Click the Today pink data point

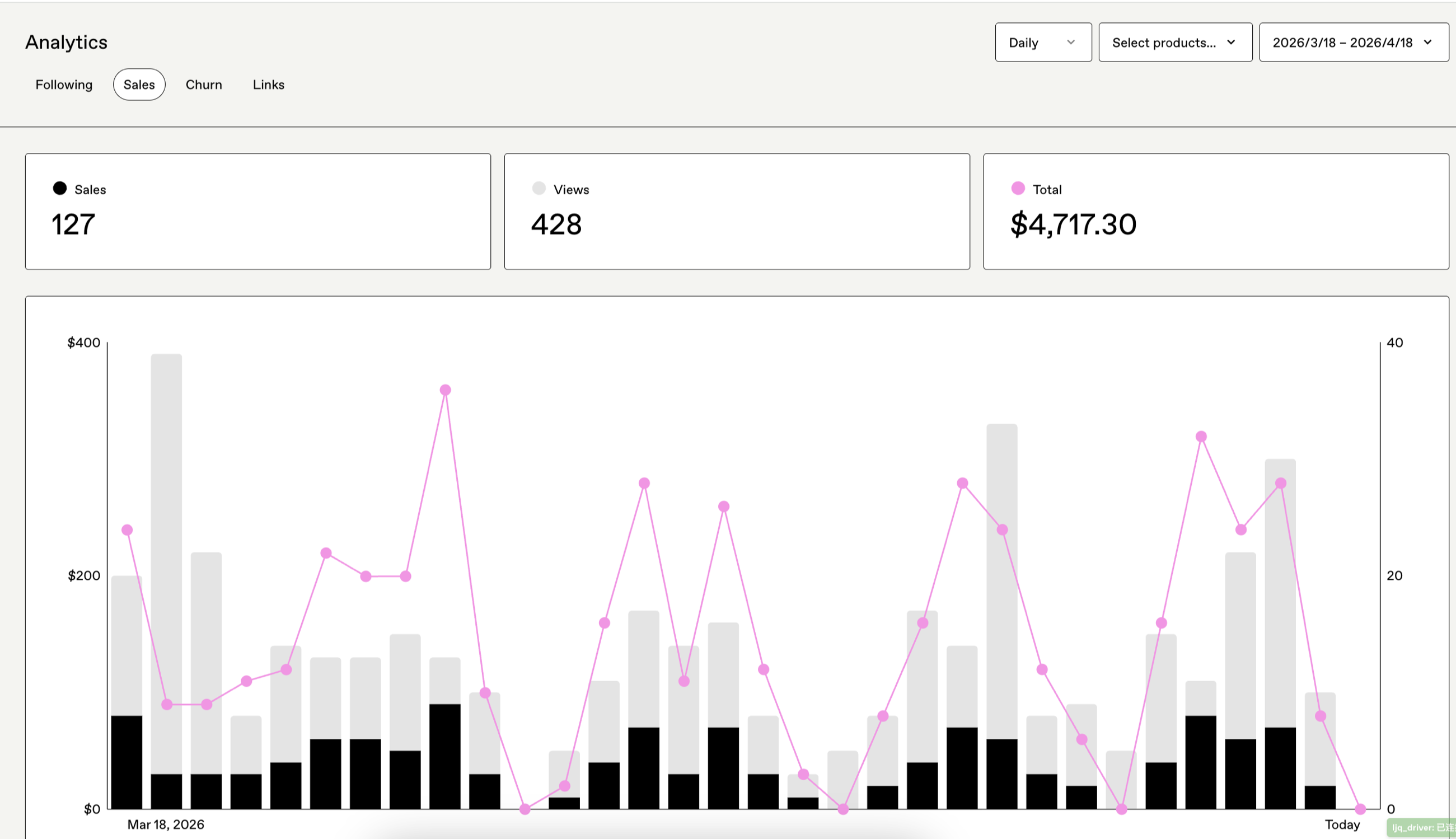[1360, 809]
